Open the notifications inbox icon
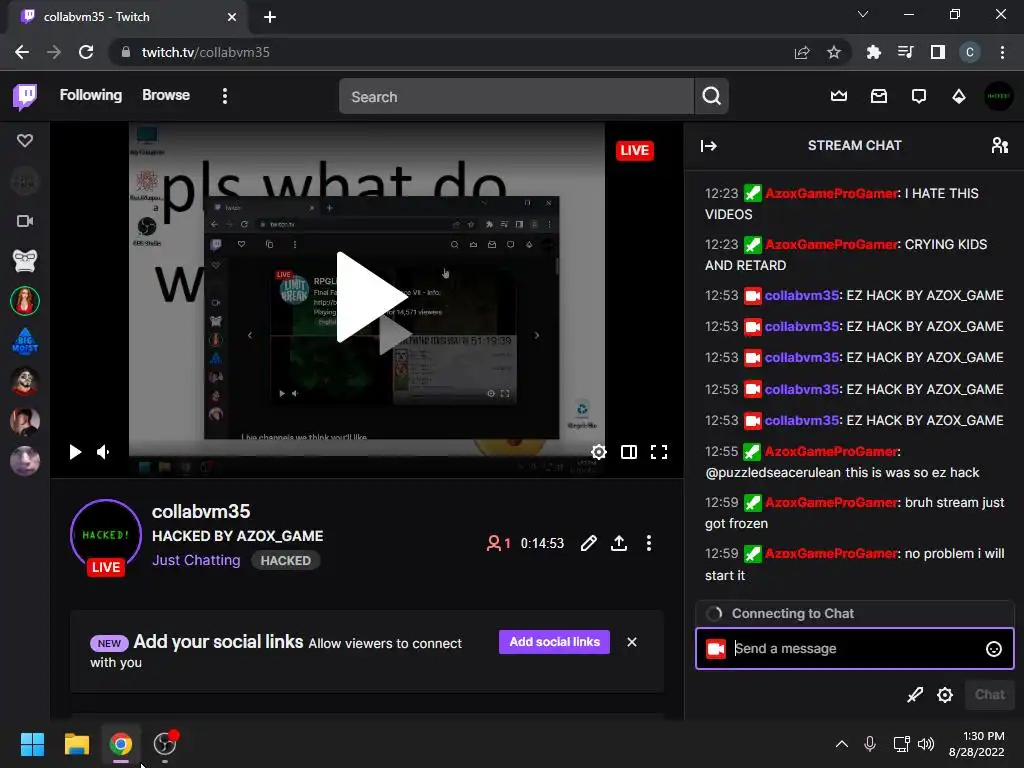Viewport: 1024px width, 768px height. click(879, 97)
